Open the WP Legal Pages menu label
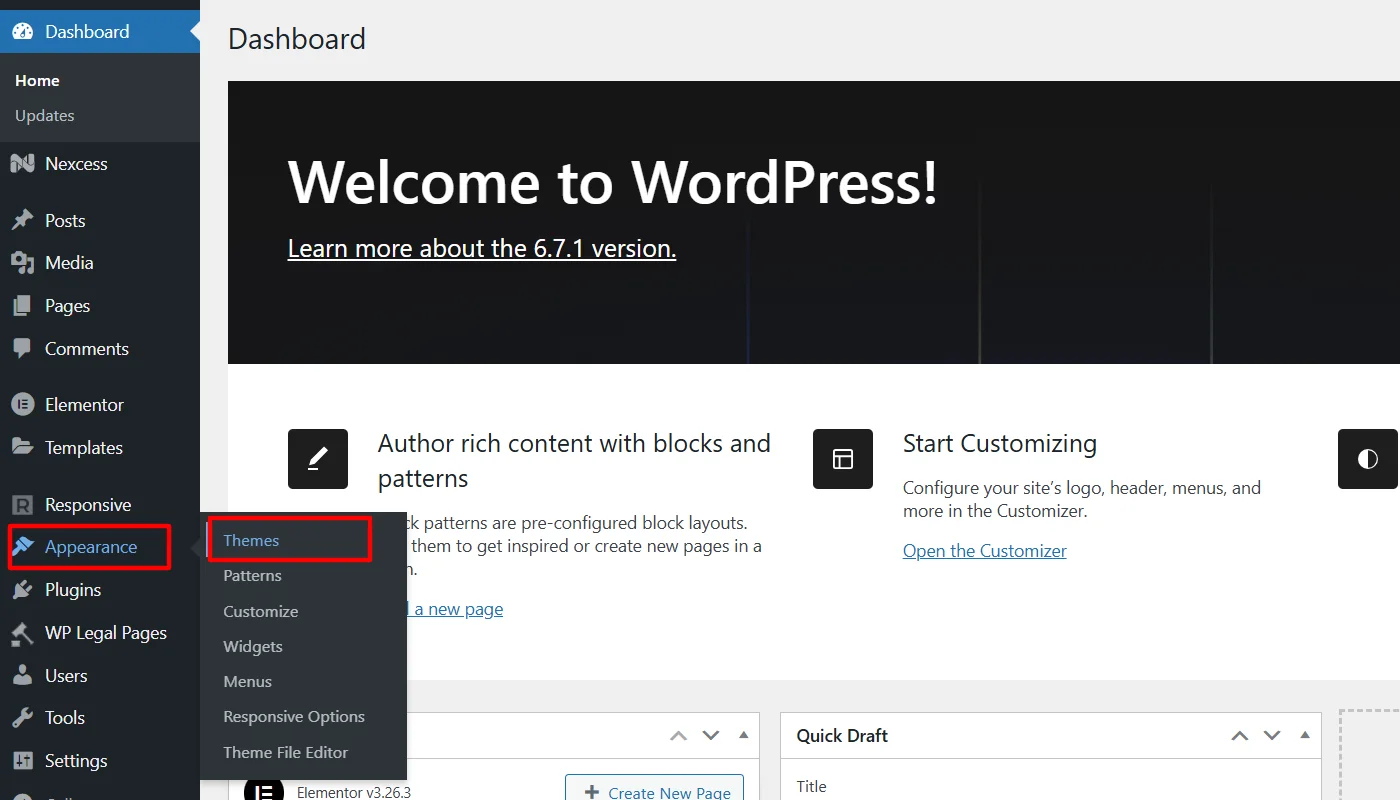Screen dimensions: 1400x800 point(106,633)
